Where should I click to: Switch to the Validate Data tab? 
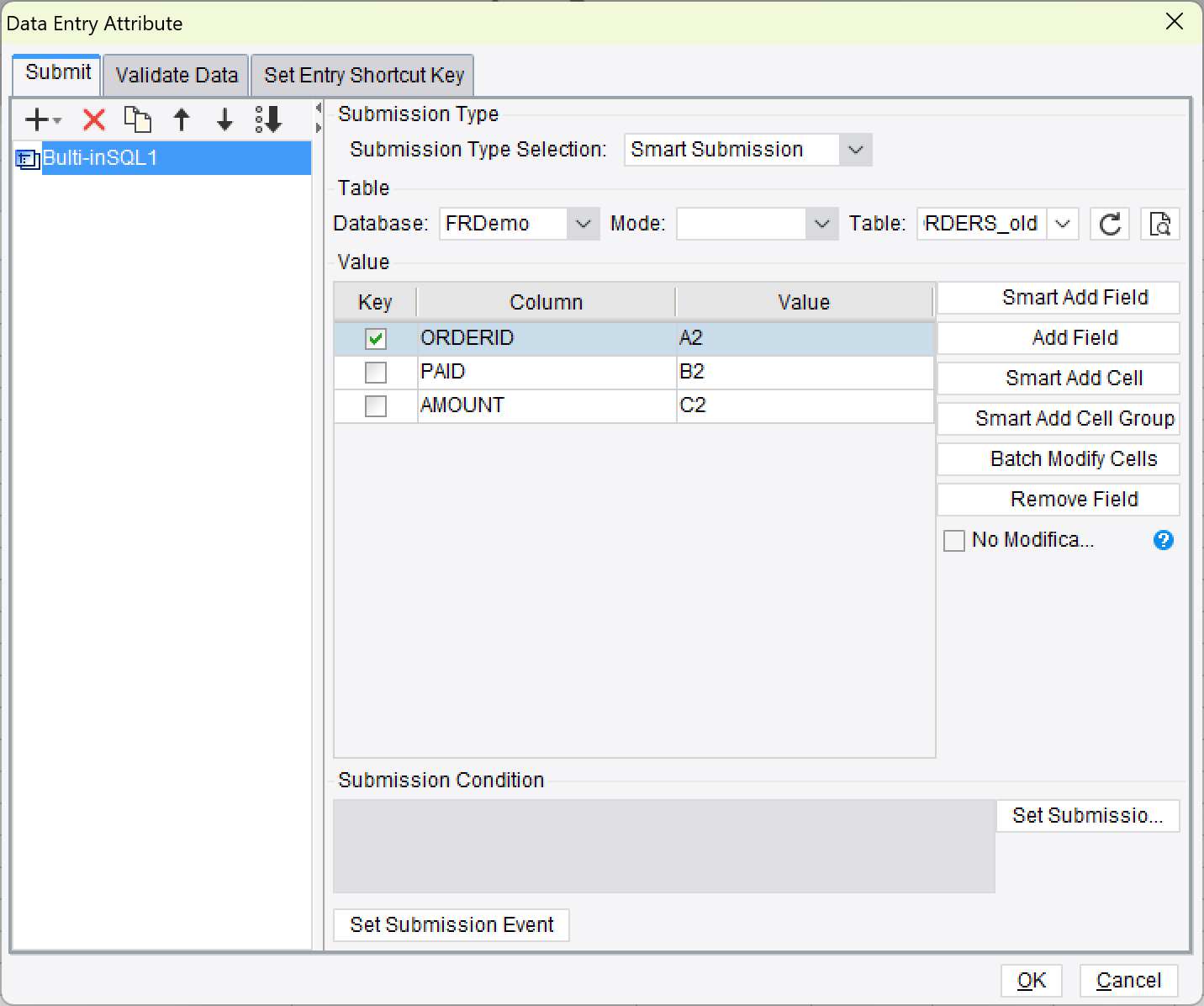pos(175,75)
